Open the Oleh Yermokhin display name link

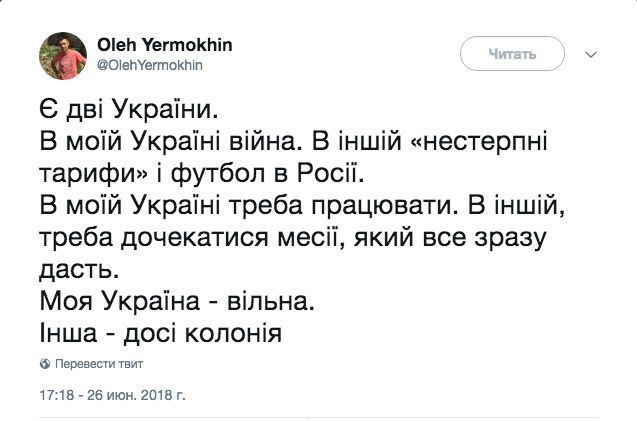pyautogui.click(x=165, y=45)
